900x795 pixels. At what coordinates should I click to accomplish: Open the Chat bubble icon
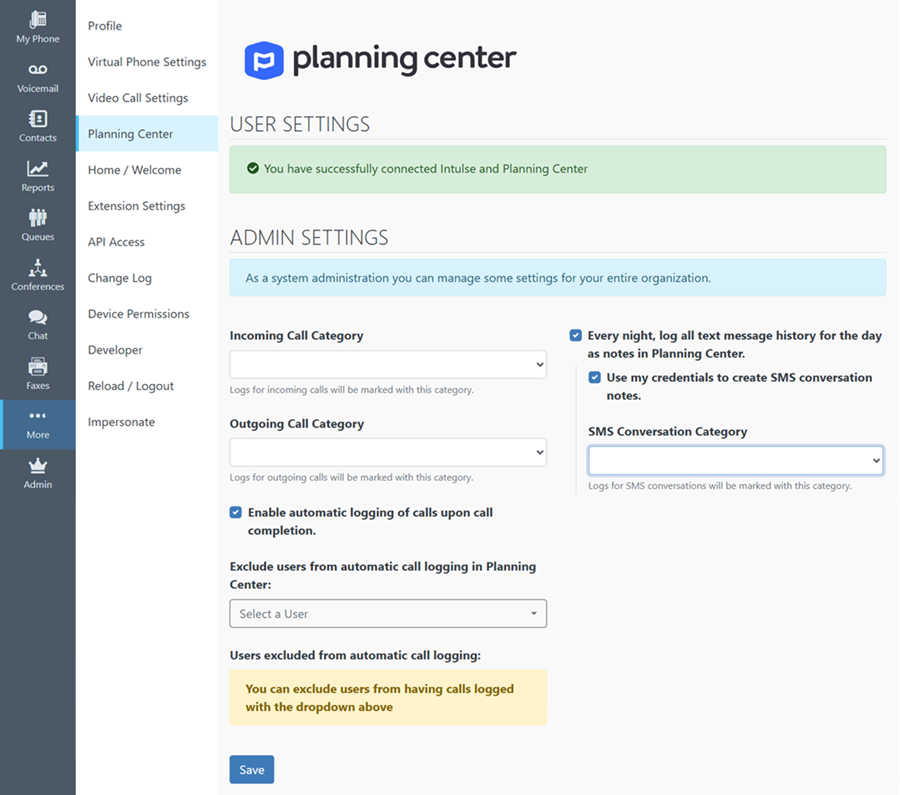(37, 317)
